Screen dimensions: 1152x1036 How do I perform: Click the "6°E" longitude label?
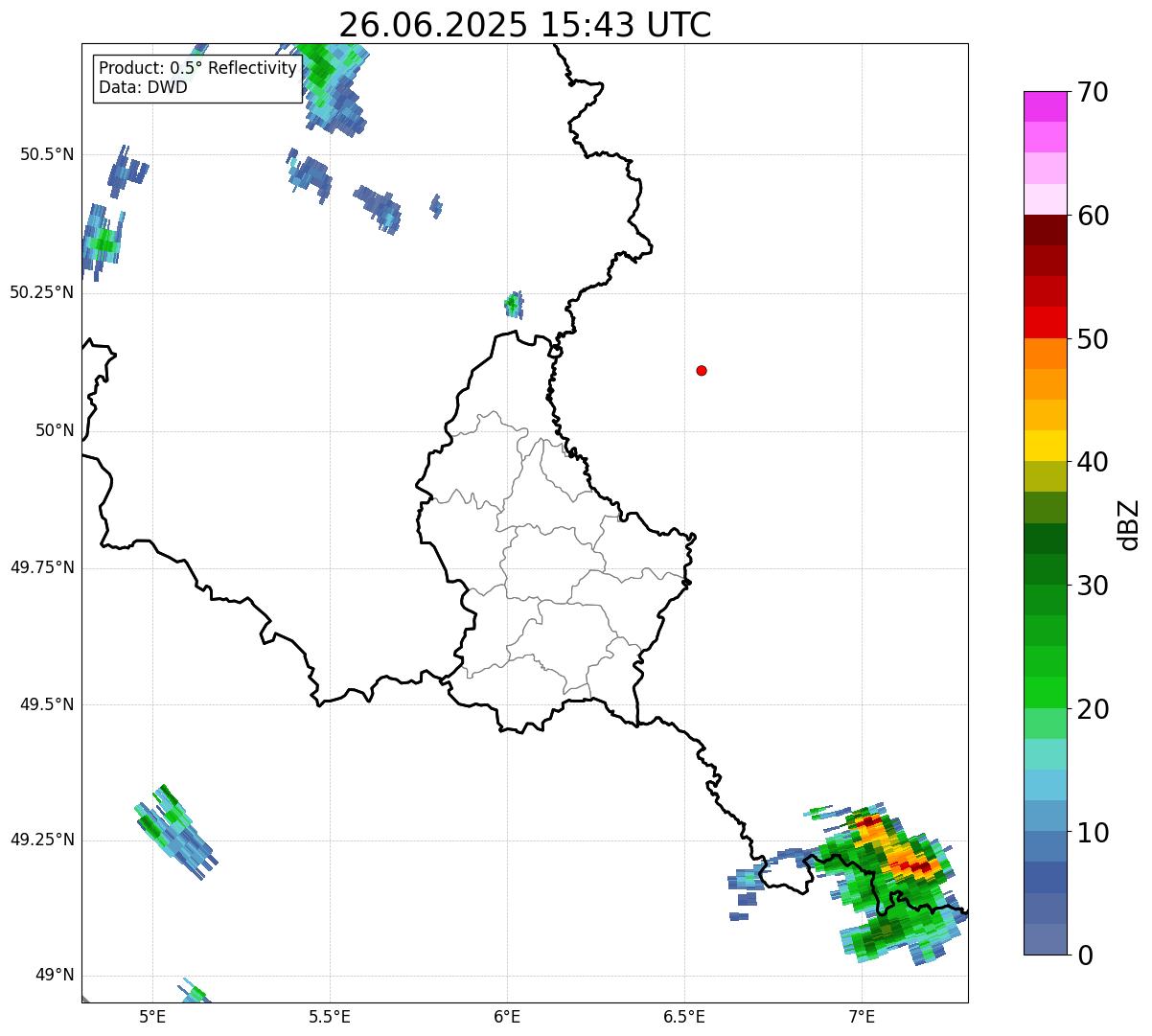(507, 1016)
